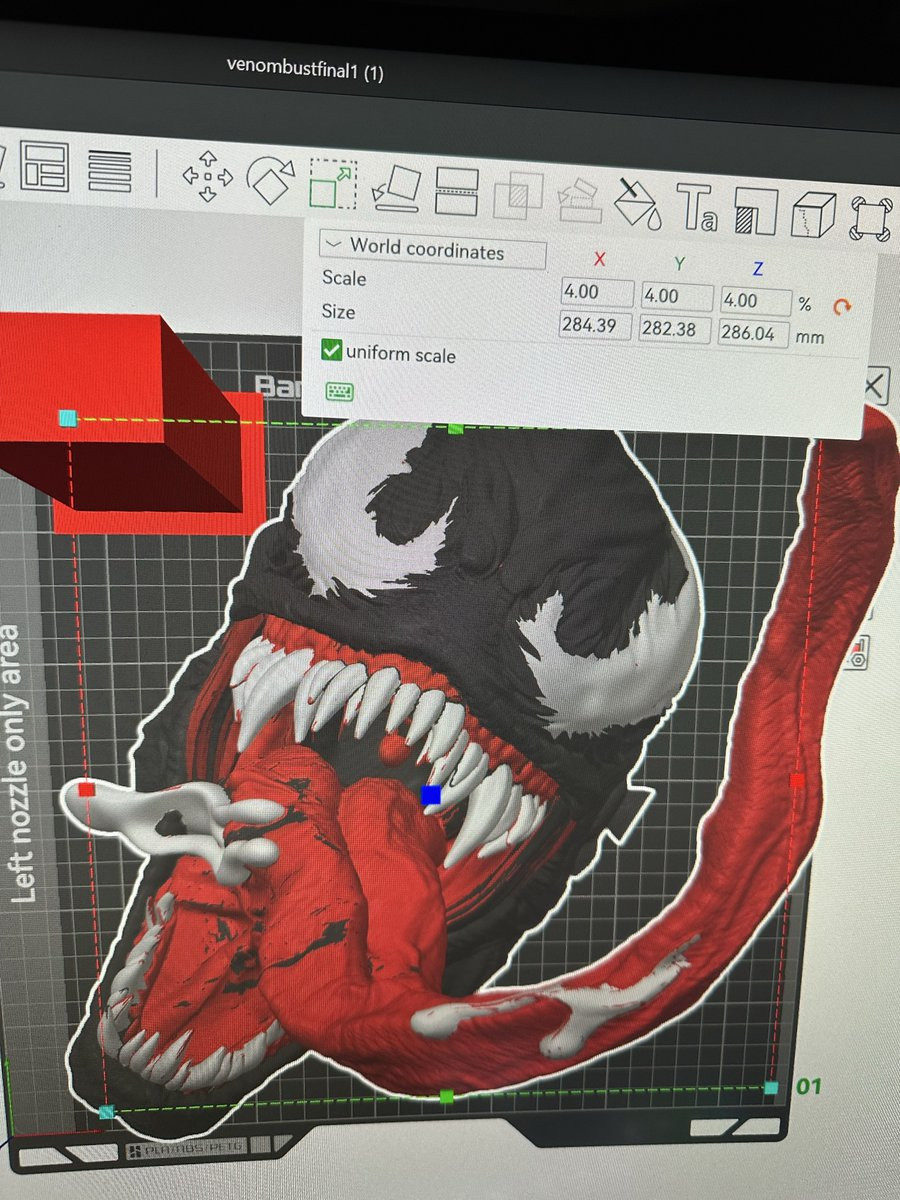This screenshot has width=900, height=1200.
Task: Reset scale with the orange arrow
Action: tap(841, 308)
